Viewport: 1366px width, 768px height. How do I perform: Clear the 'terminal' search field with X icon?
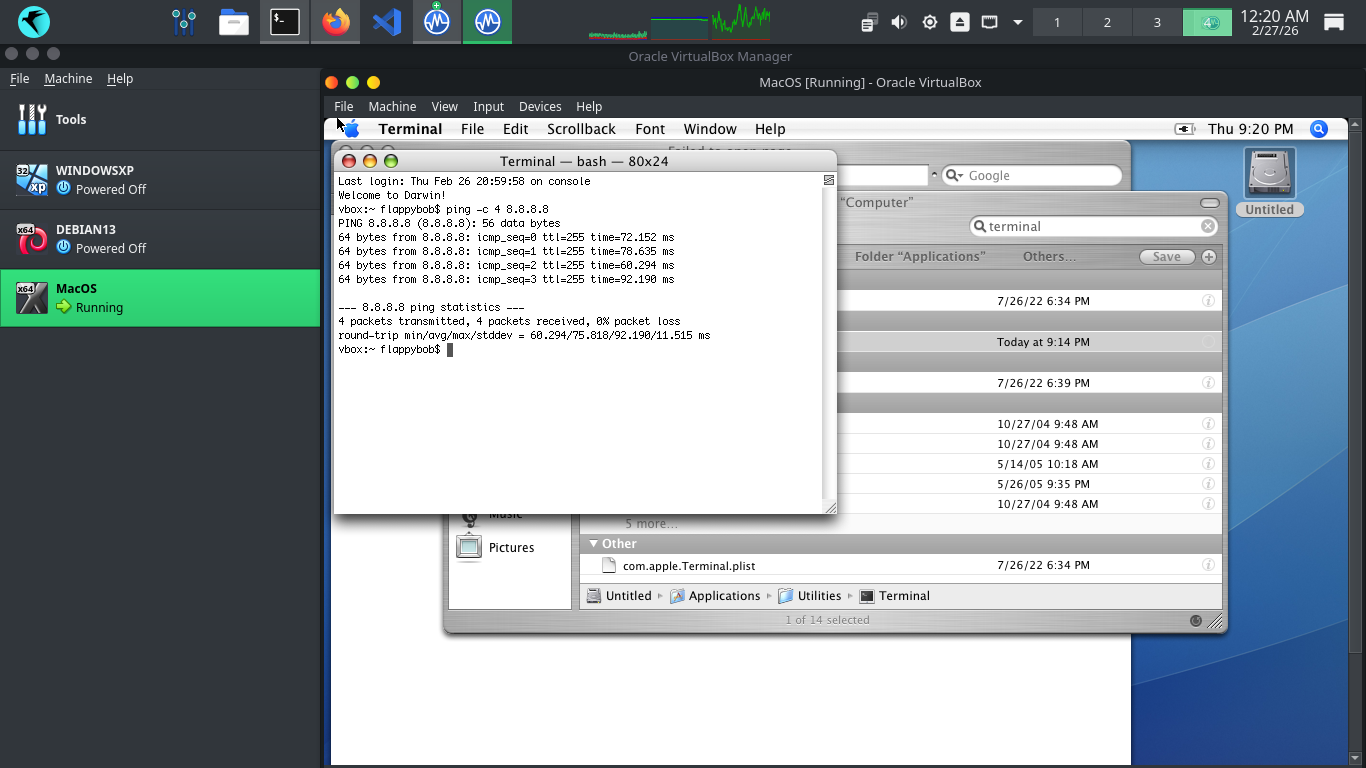point(1208,227)
